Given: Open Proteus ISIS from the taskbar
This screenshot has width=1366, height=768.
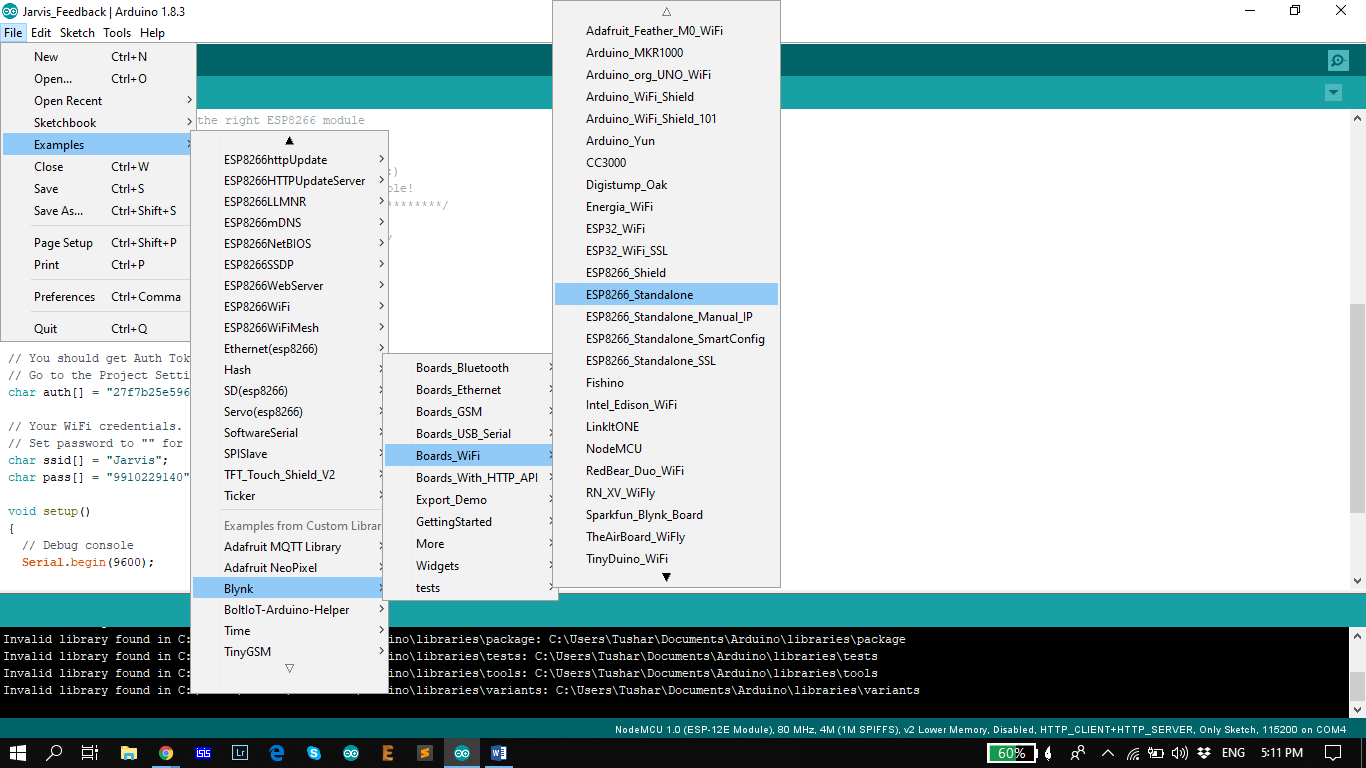Looking at the screenshot, I should click(203, 753).
